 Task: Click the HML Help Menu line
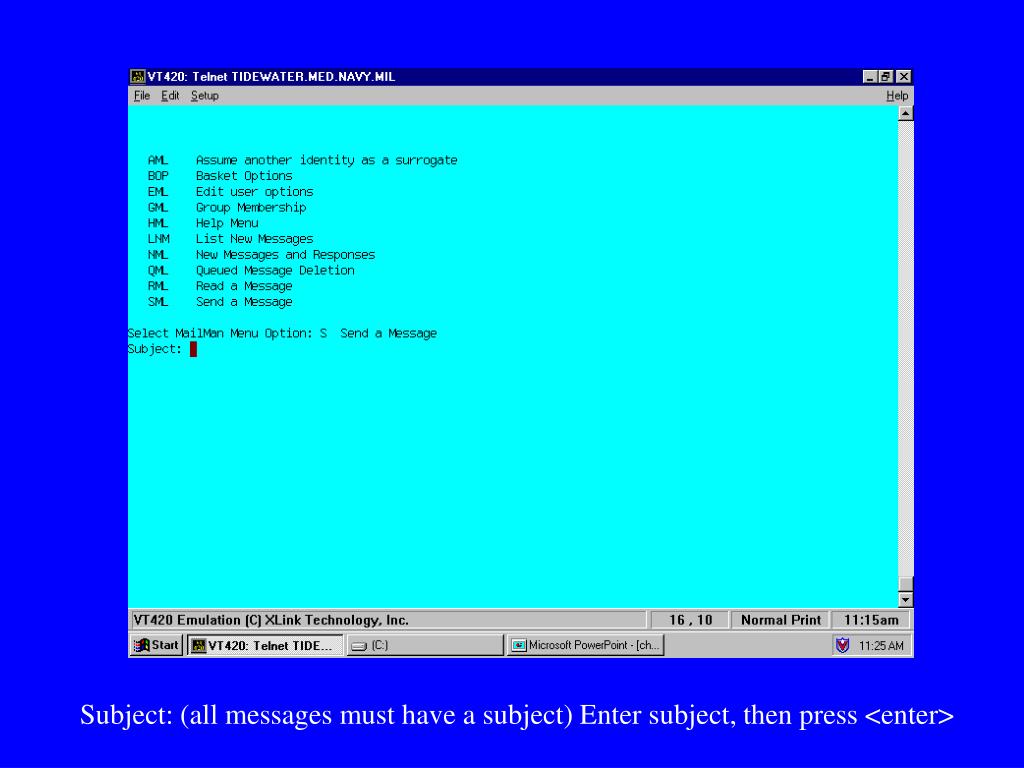(203, 223)
